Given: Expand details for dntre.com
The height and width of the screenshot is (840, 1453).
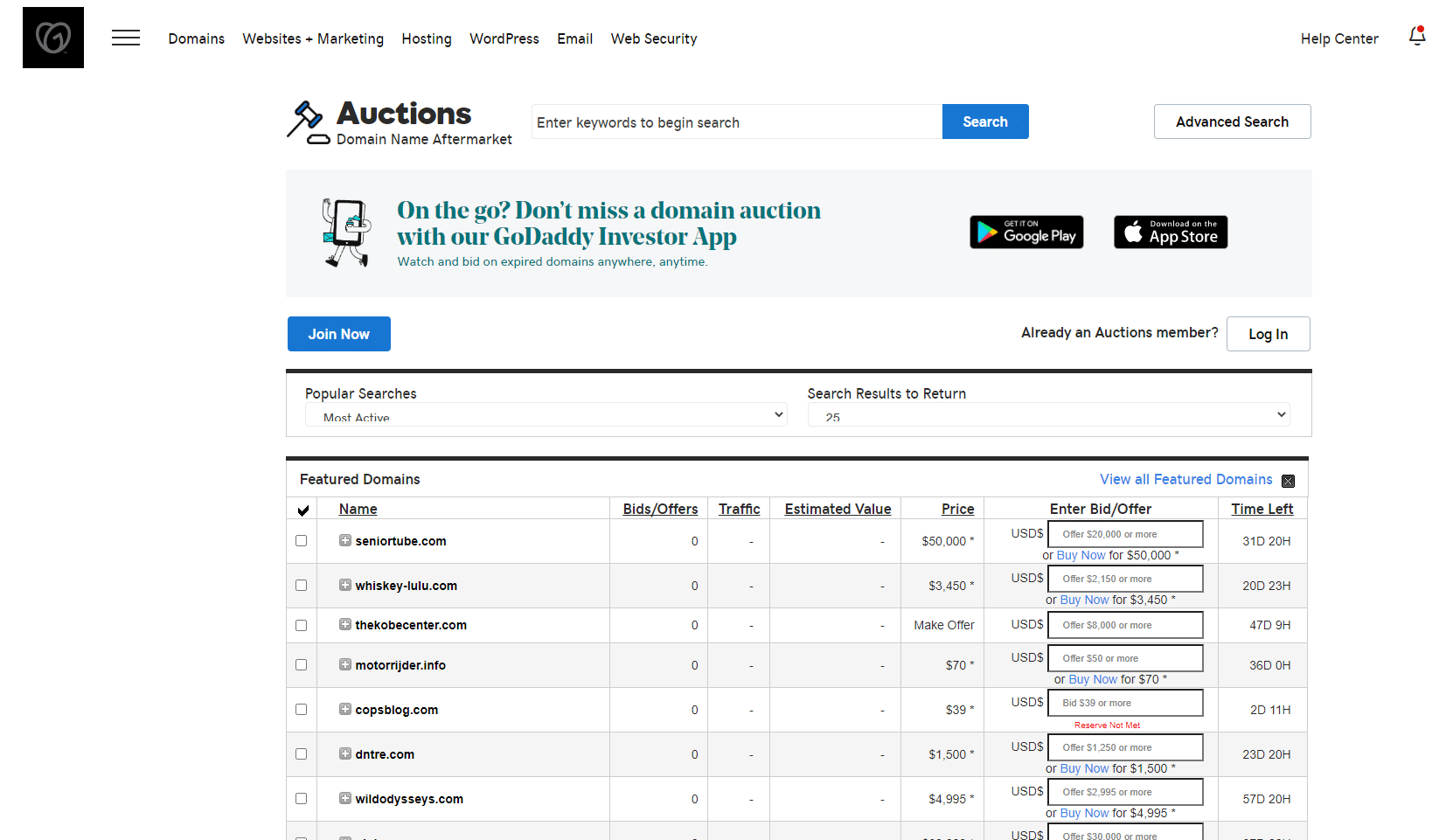Looking at the screenshot, I should click(x=345, y=753).
